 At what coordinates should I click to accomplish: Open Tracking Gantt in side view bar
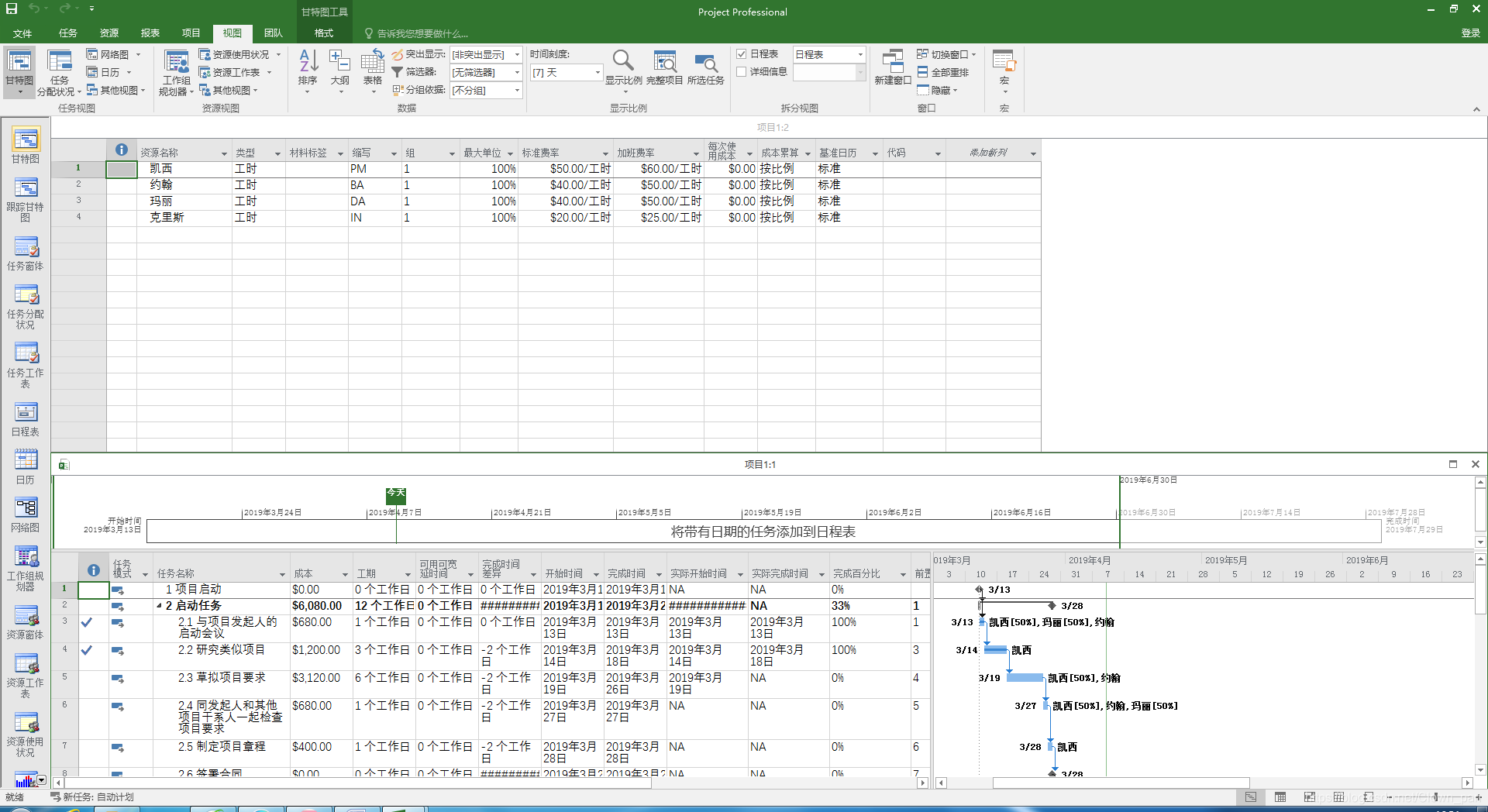(x=26, y=199)
